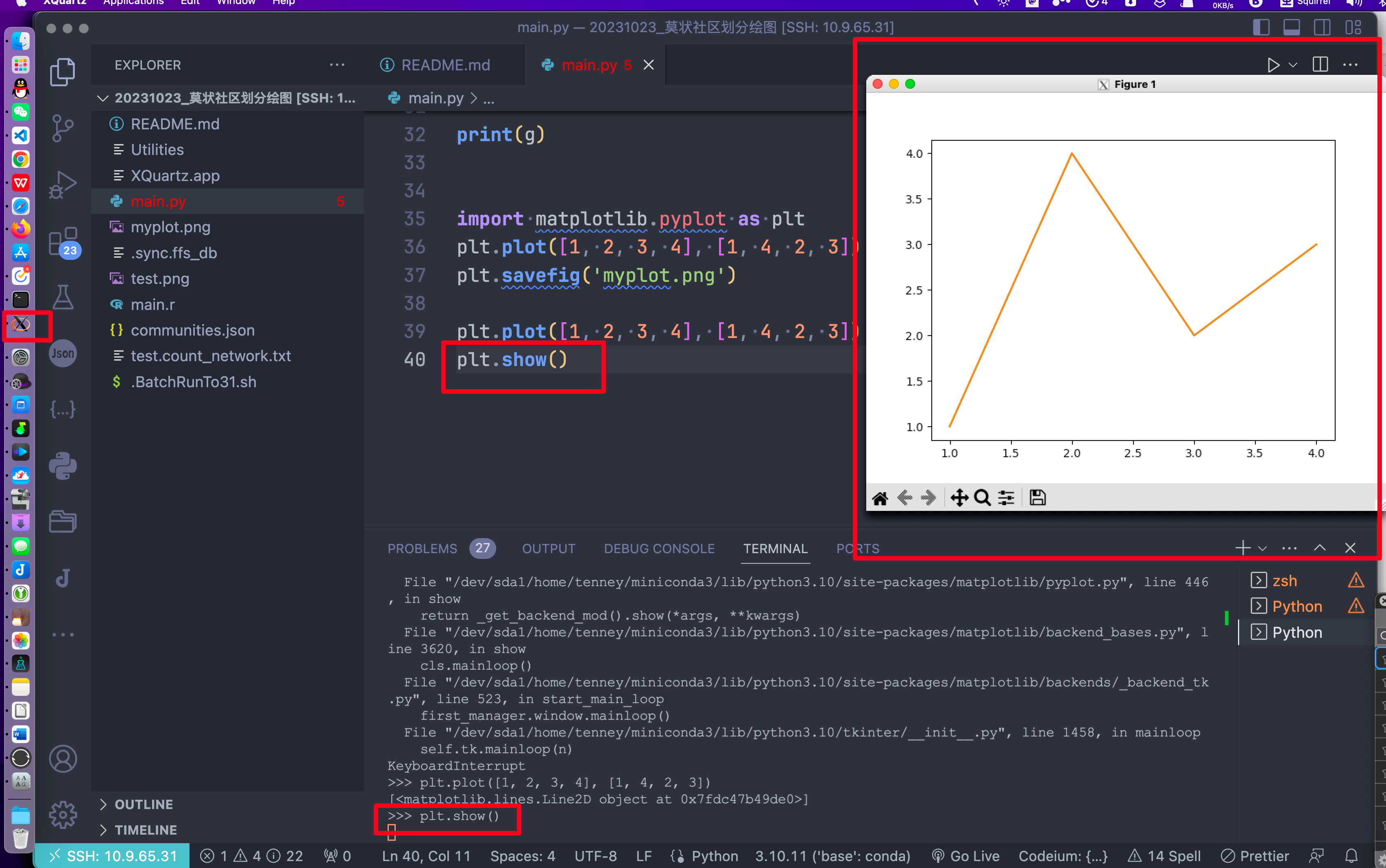1386x868 pixels.
Task: Select the matplotlib zoom-to-rectangle tool
Action: click(983, 497)
